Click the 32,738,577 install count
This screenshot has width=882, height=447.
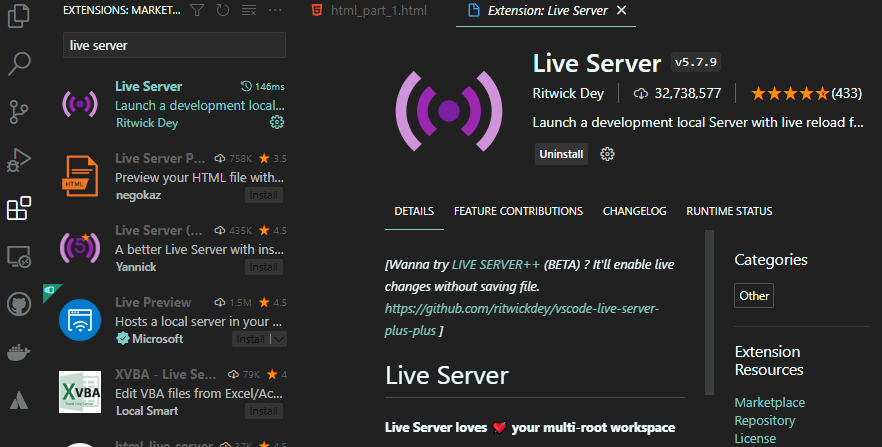click(x=678, y=93)
